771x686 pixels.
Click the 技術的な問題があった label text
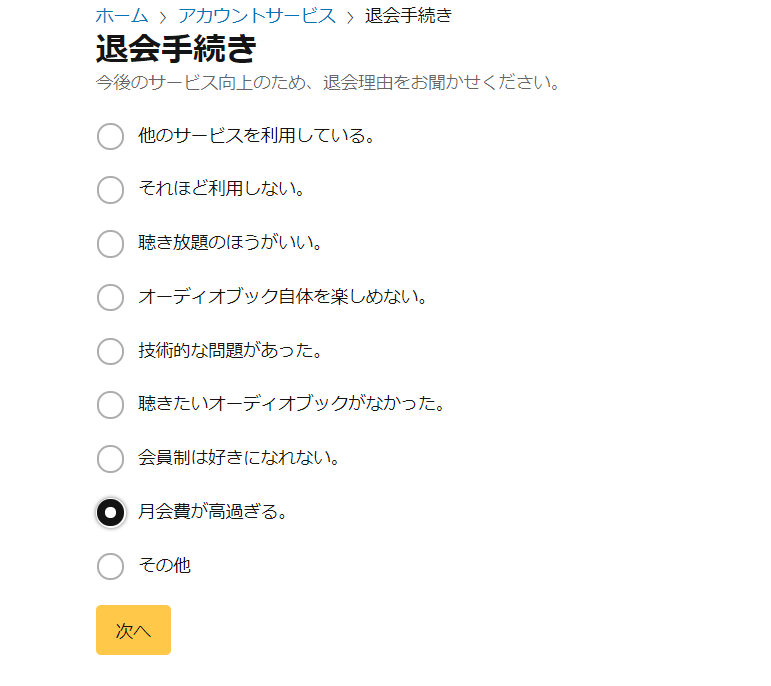coord(229,351)
